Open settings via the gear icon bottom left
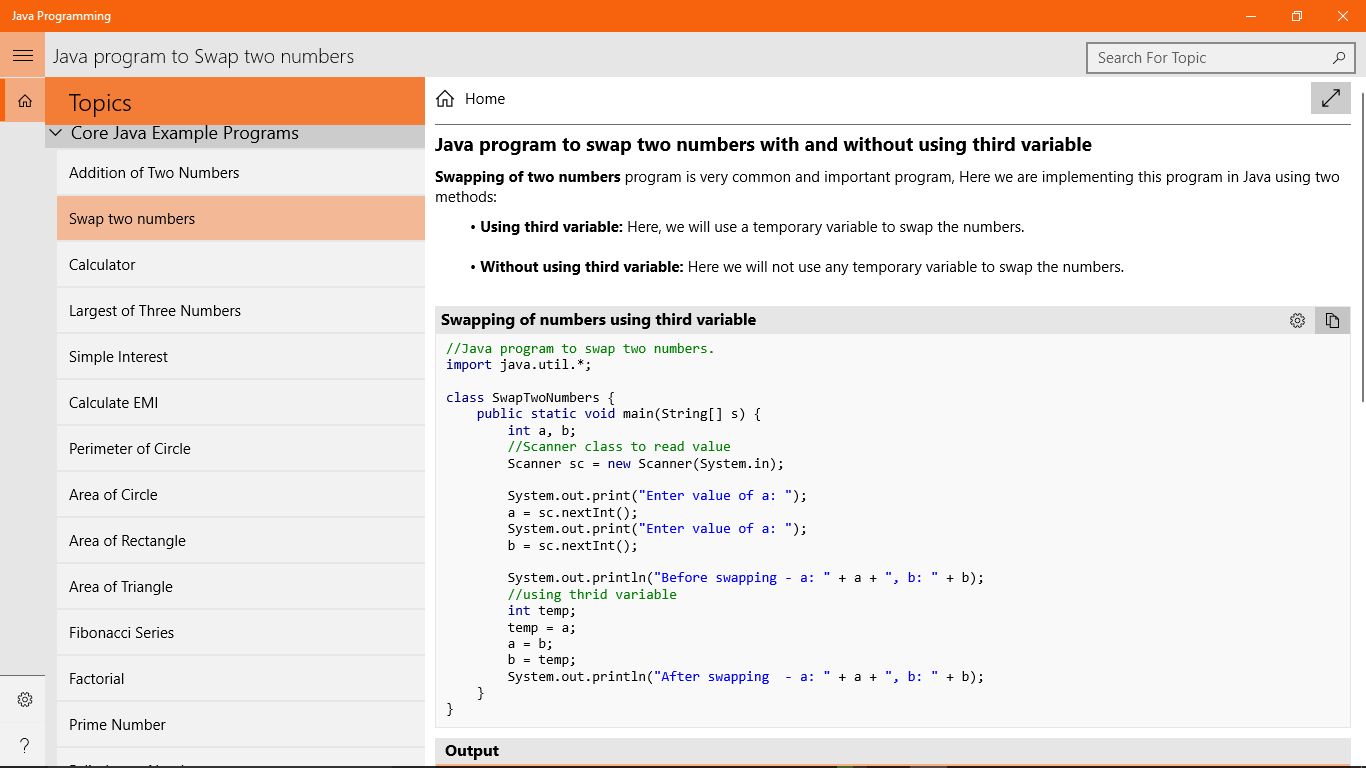This screenshot has width=1366, height=768. point(24,699)
